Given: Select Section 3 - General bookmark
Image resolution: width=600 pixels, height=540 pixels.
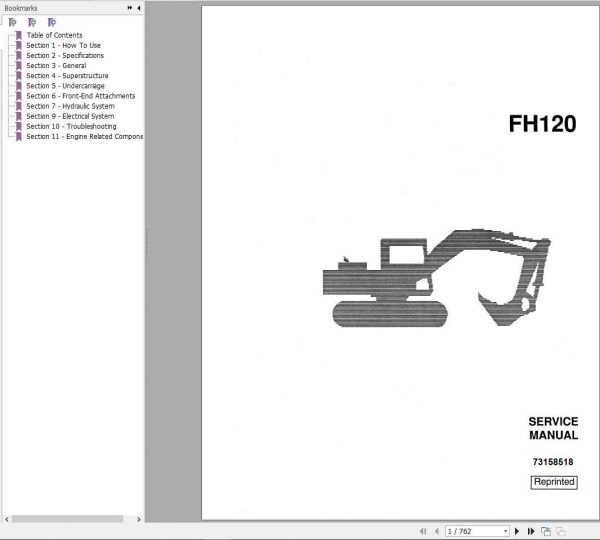Looking at the screenshot, I should [56, 66].
